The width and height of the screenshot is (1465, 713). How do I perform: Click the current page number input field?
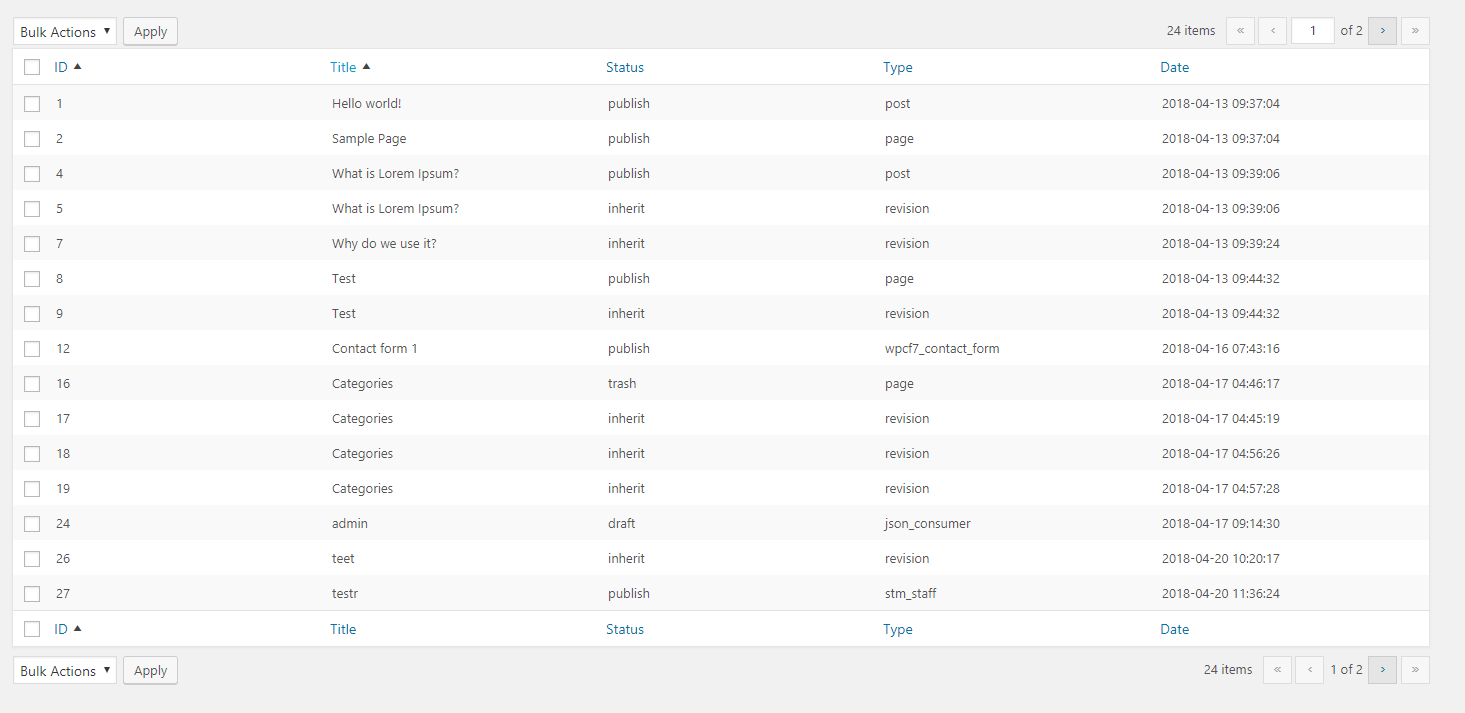[1312, 31]
